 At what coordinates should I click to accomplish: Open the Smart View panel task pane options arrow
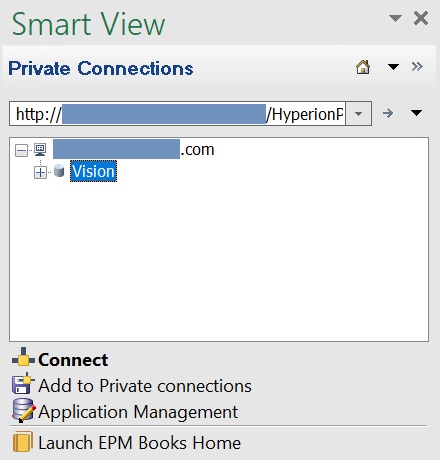point(395,18)
